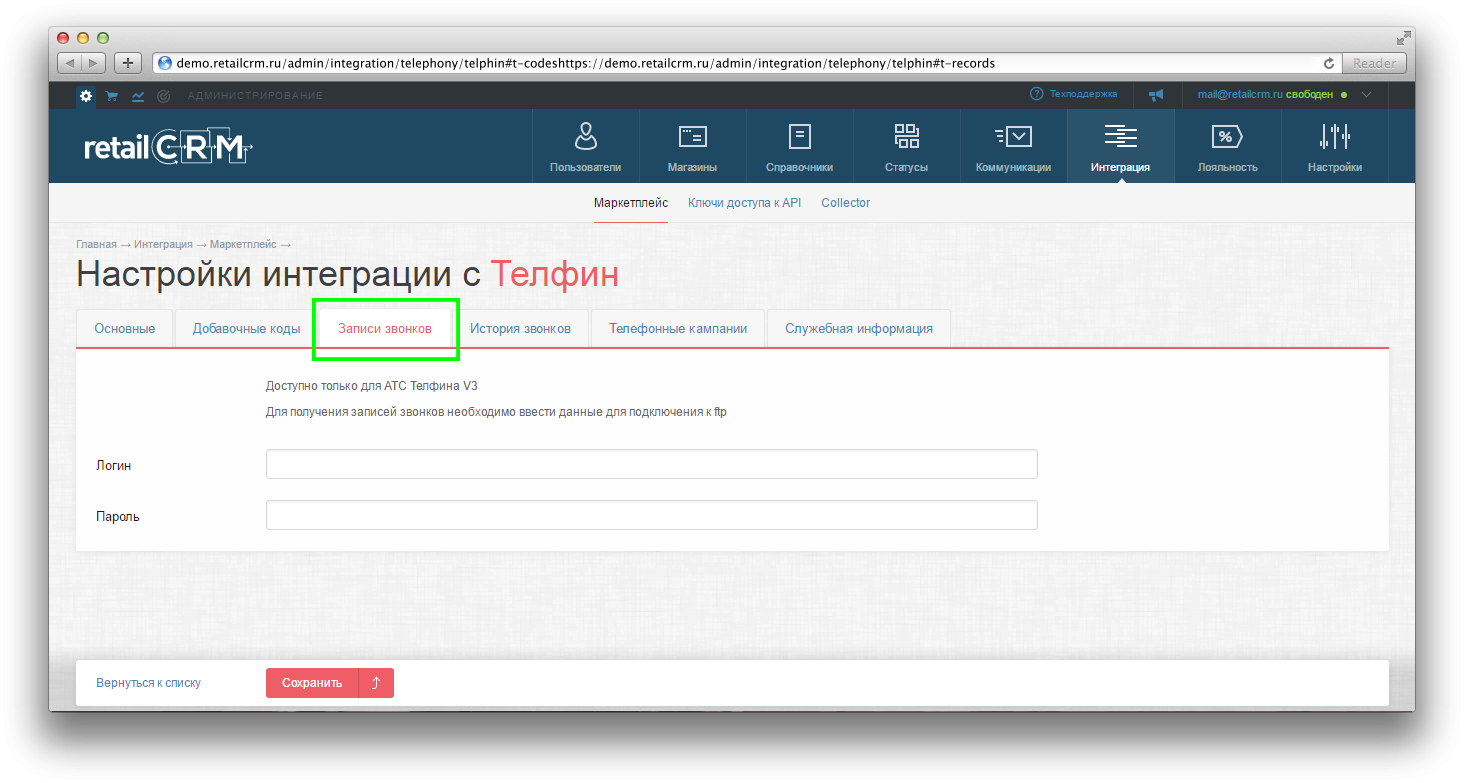Click the Логин field label
The width and height of the screenshot is (1464, 783).
coord(114,465)
